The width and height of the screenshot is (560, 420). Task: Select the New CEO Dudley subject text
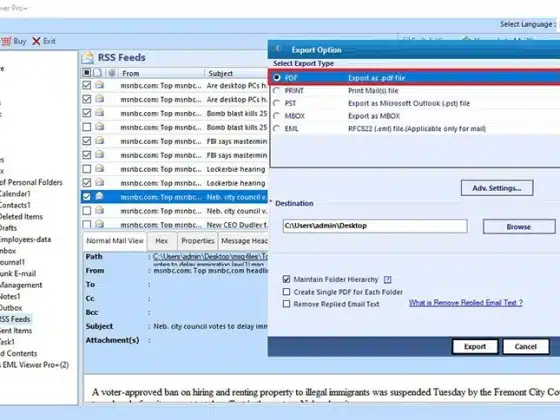[x=237, y=225]
